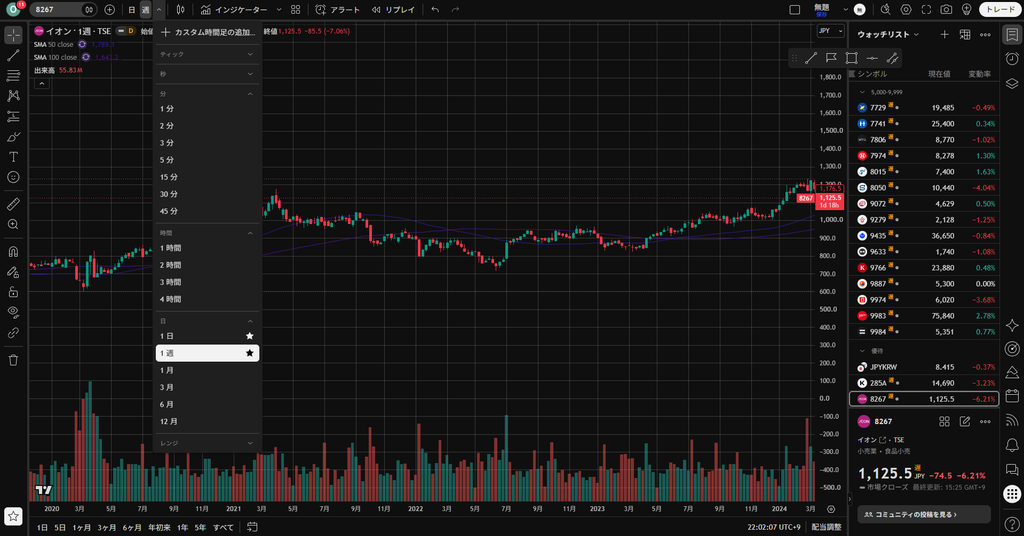The image size is (1024, 536).
Task: Set chart range to year to date
Action: pyautogui.click(x=159, y=528)
